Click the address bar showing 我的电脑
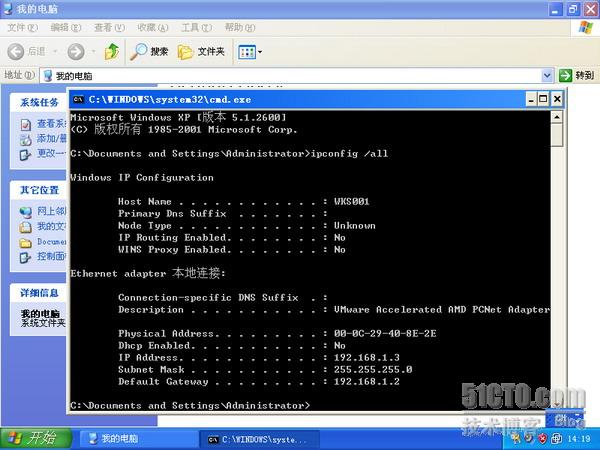The height and width of the screenshot is (450, 600). (x=291, y=75)
